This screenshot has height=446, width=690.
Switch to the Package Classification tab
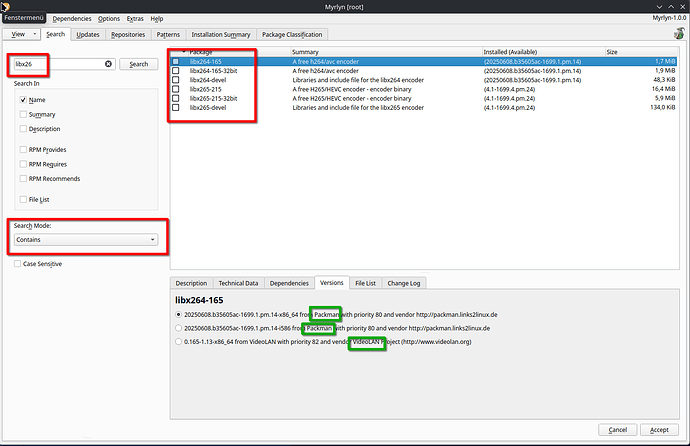(x=292, y=34)
